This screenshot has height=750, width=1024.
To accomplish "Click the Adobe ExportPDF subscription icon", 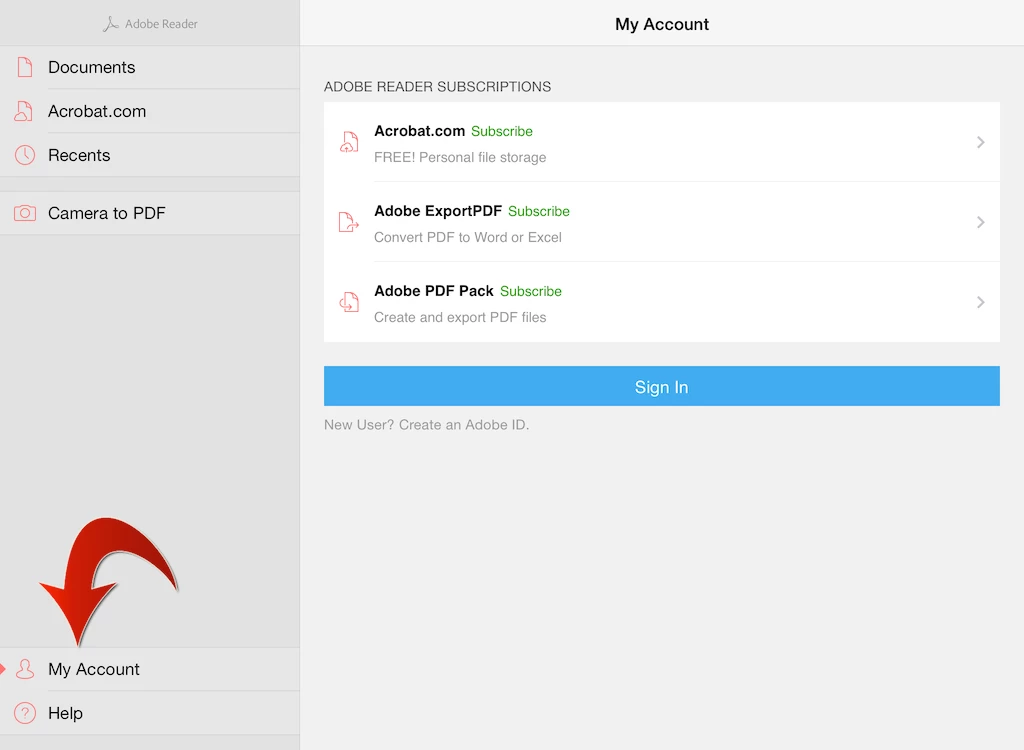I will 349,222.
